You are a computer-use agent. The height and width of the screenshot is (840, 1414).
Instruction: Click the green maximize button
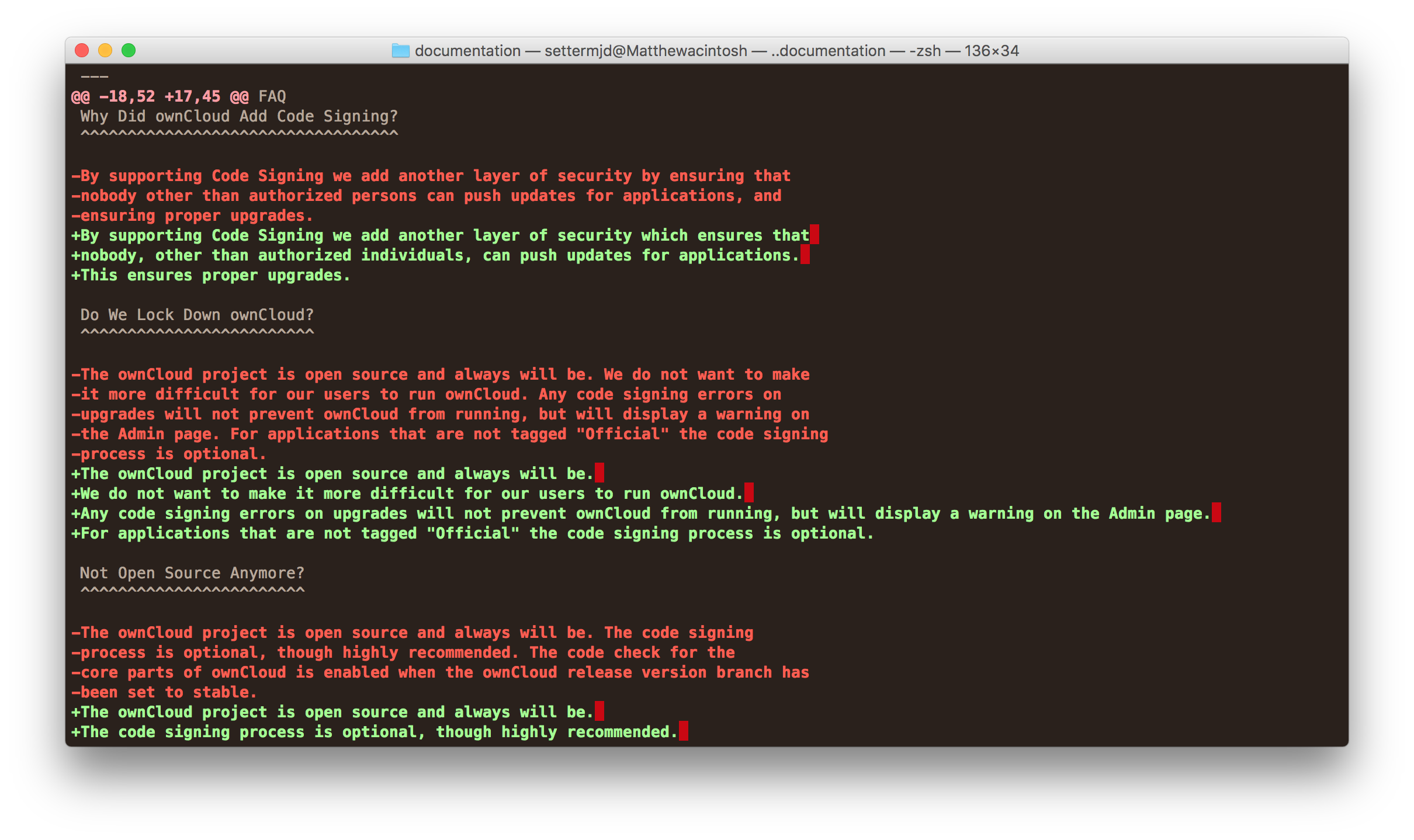[131, 51]
